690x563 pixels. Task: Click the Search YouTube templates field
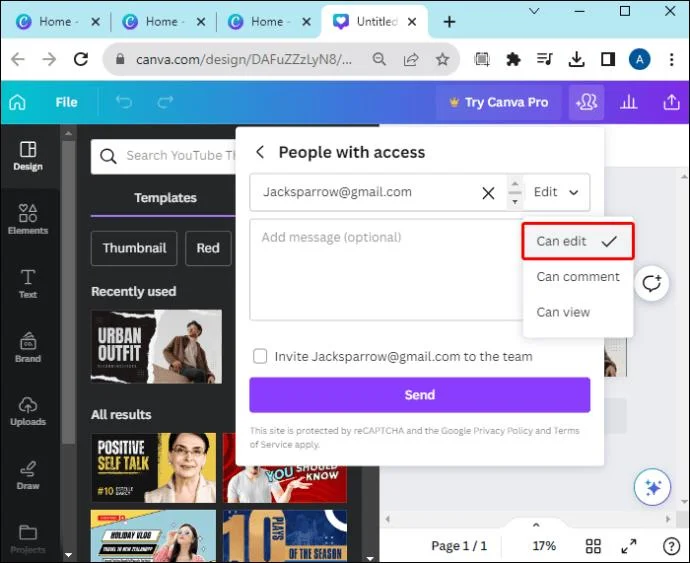click(164, 156)
